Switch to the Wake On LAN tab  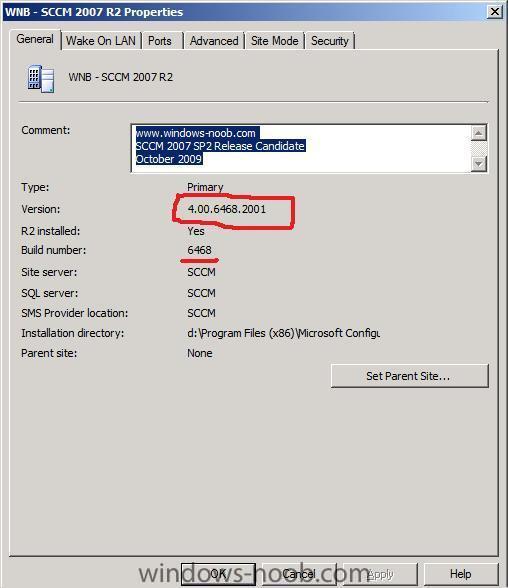click(x=100, y=40)
